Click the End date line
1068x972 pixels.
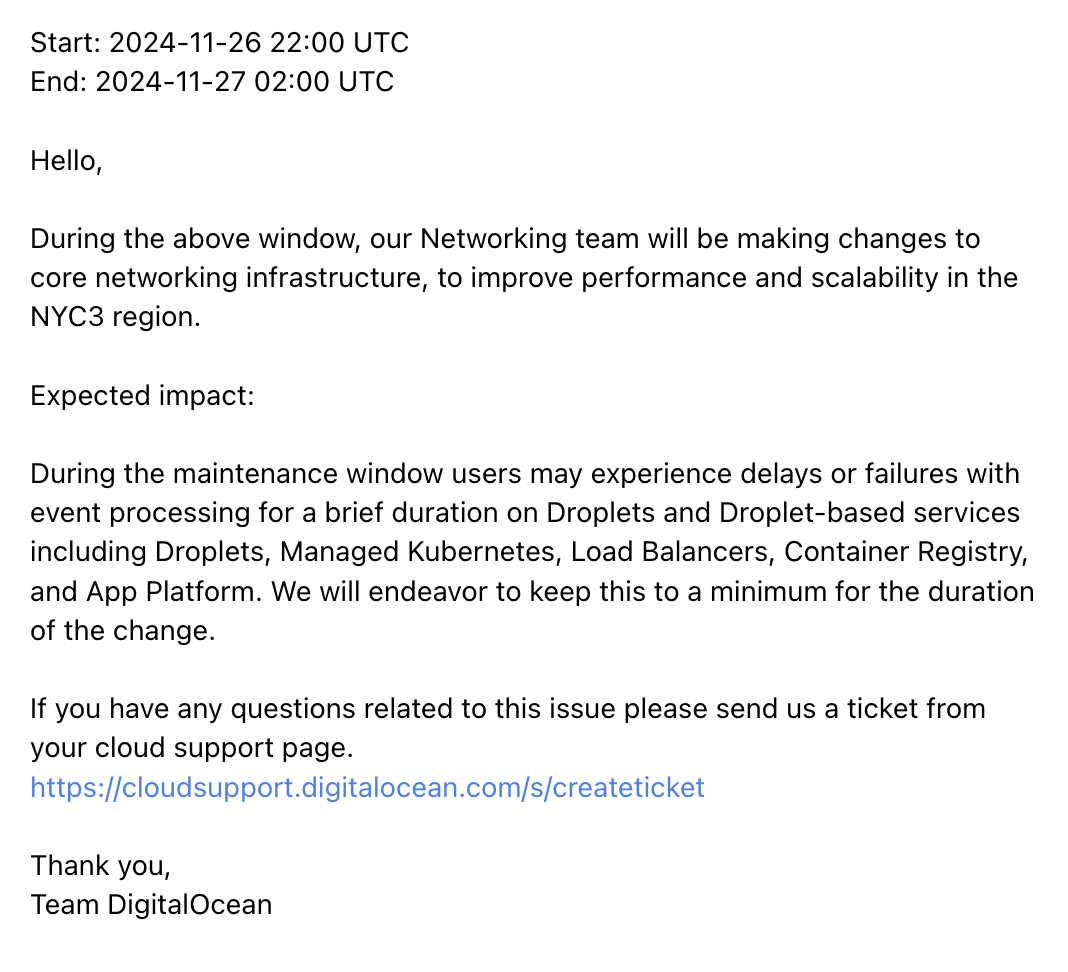pyautogui.click(x=211, y=81)
